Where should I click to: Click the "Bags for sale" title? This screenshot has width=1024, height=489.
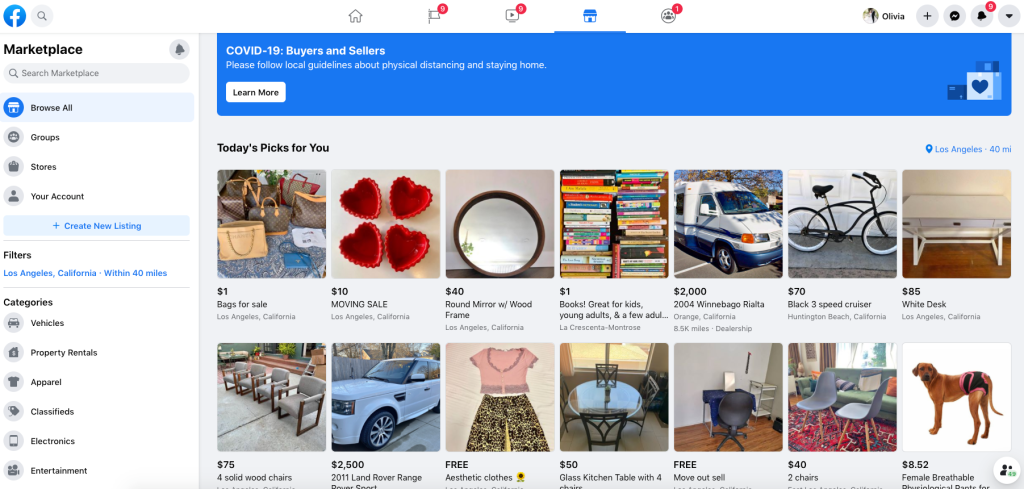(242, 304)
